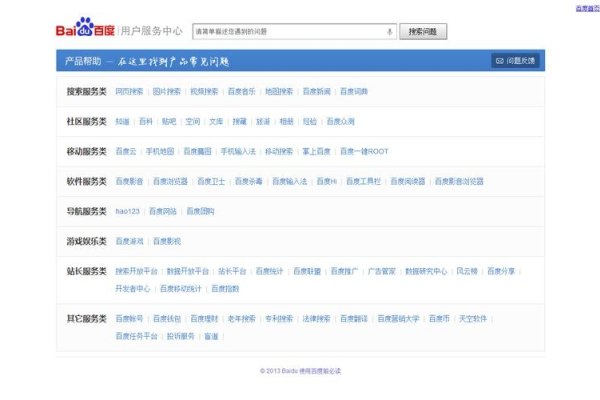
Task: Open the 百度影音浏览器 link
Action: point(459,181)
